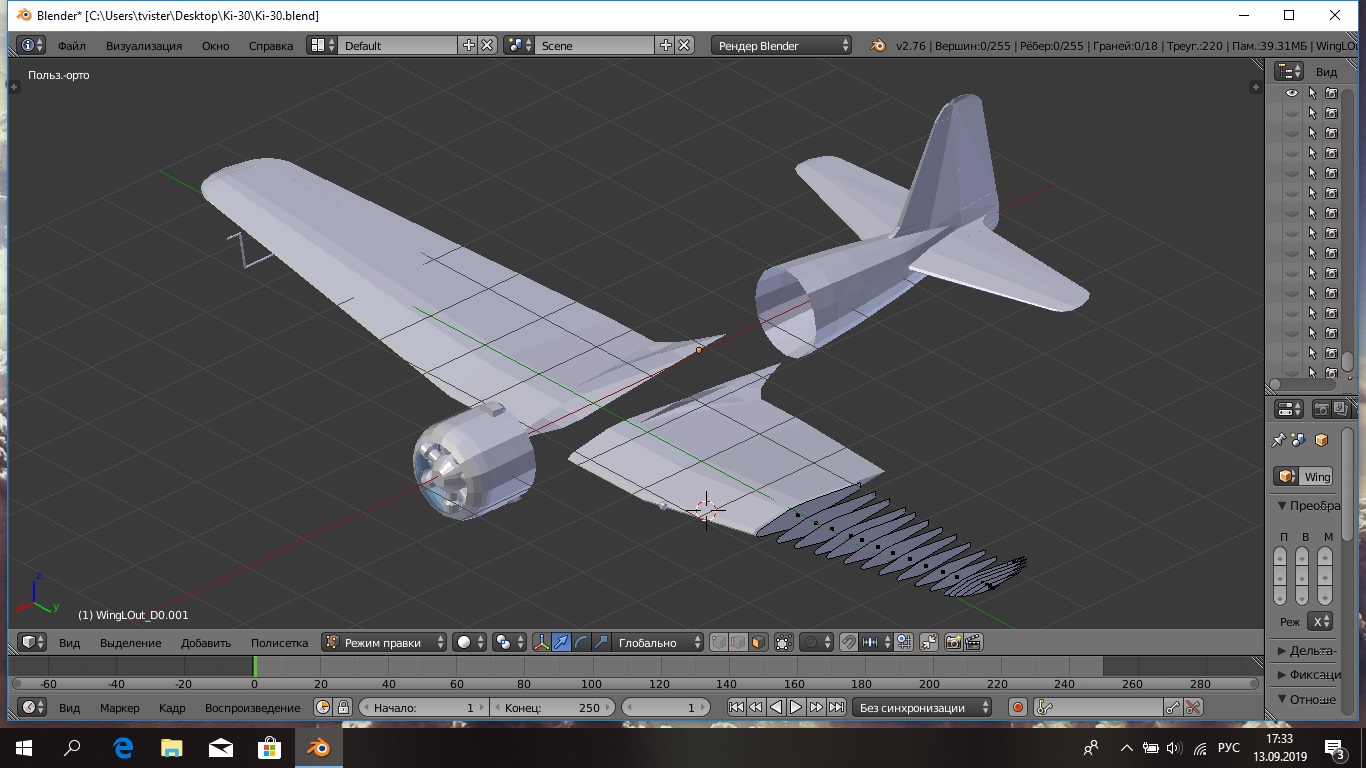This screenshot has width=1366, height=768.
Task: Click the OpenGL render animation clapperboard icon
Action: 972,643
